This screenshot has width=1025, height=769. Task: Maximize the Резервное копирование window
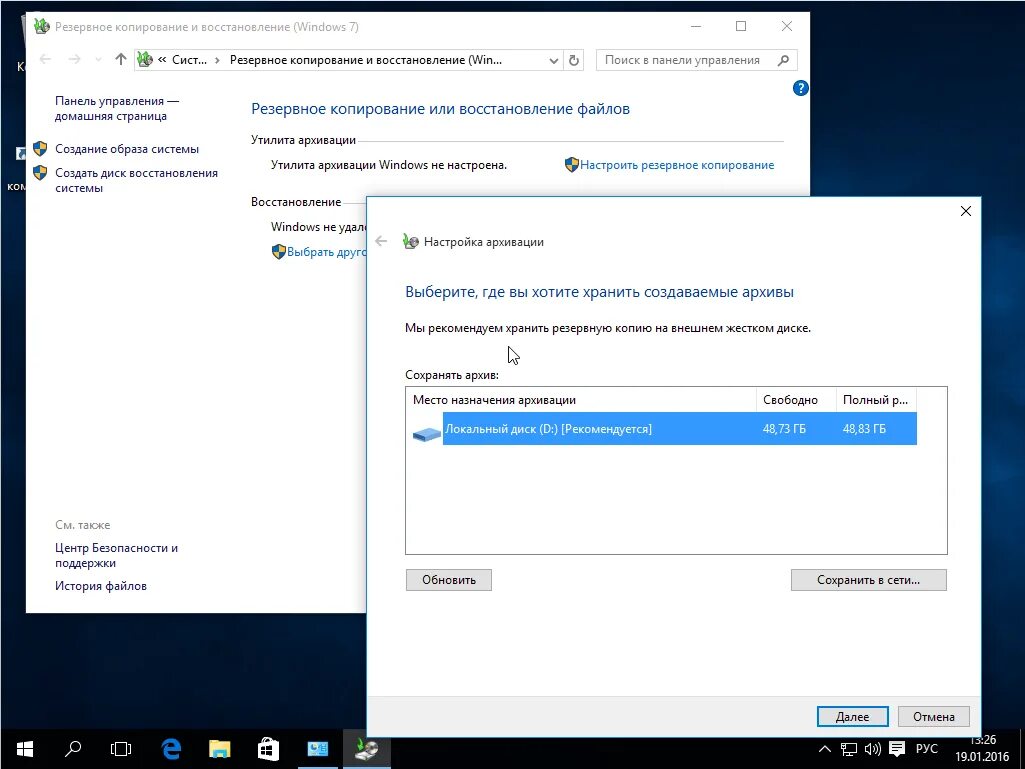pos(741,26)
